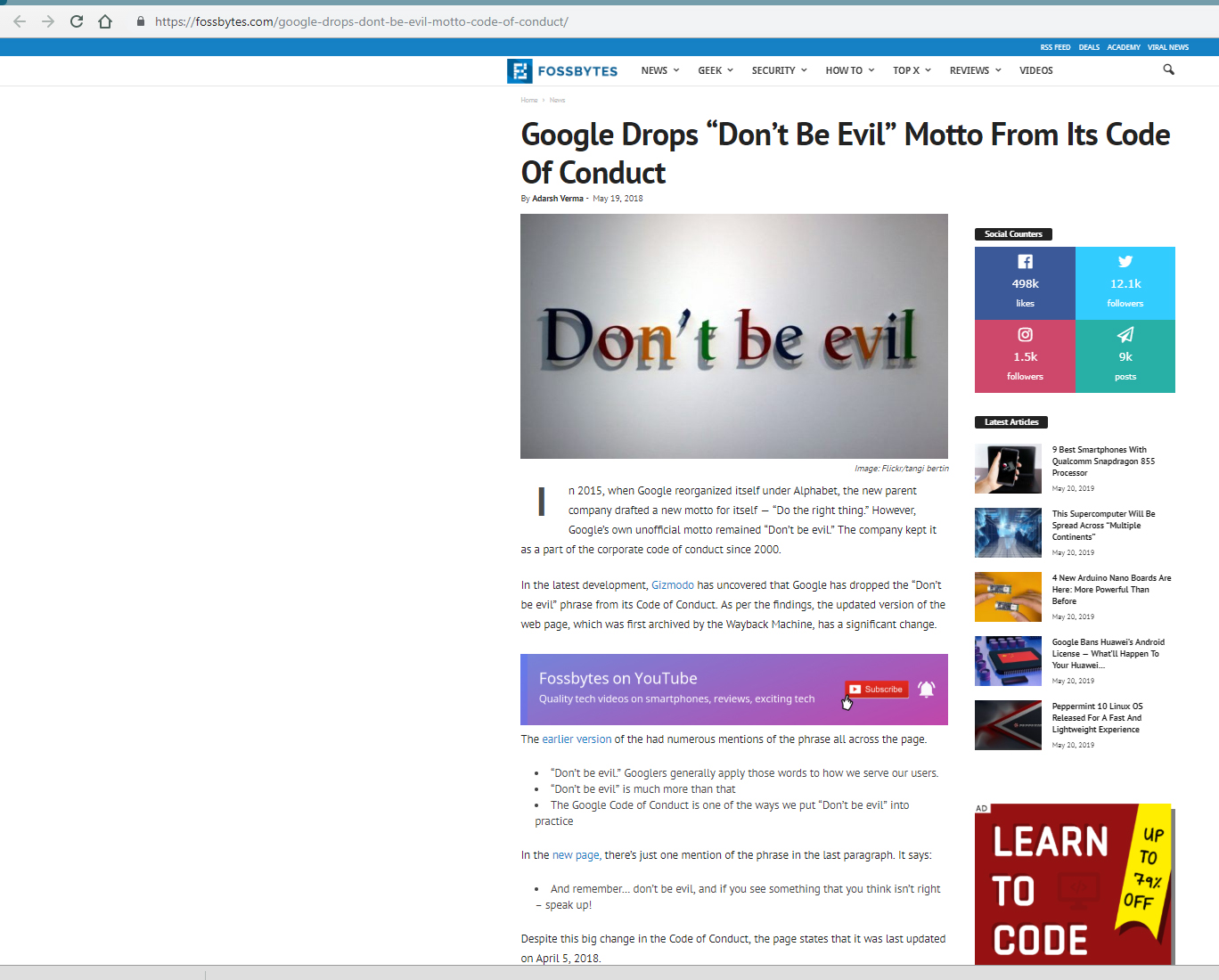This screenshot has height=980, width=1219.
Task: Follow the Gizmodo link in the article
Action: click(x=673, y=585)
